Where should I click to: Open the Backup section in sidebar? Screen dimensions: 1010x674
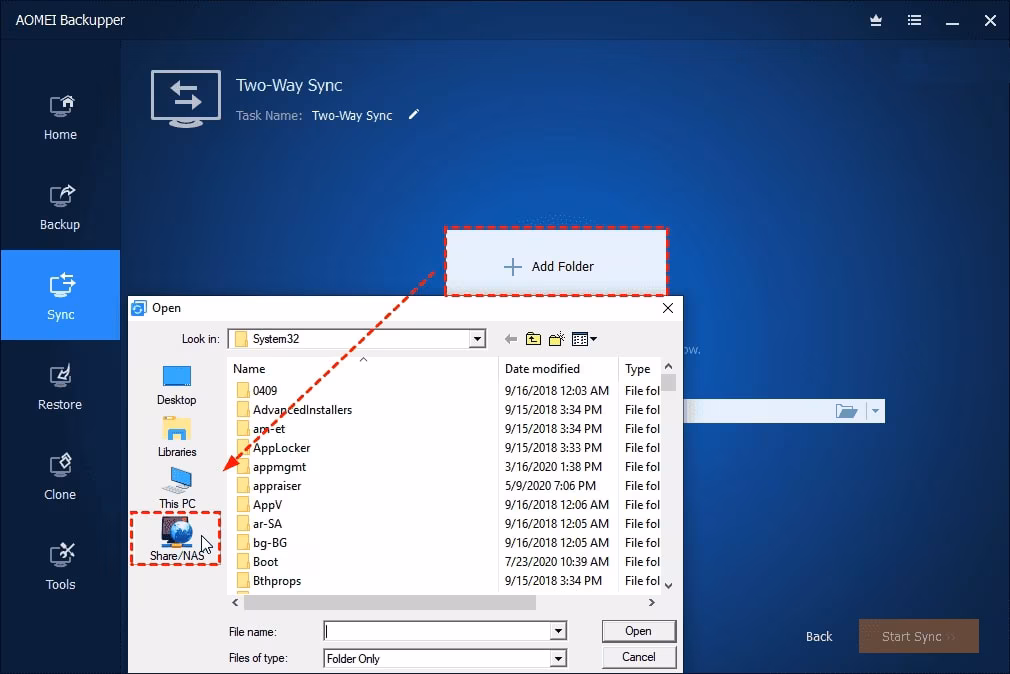point(60,207)
